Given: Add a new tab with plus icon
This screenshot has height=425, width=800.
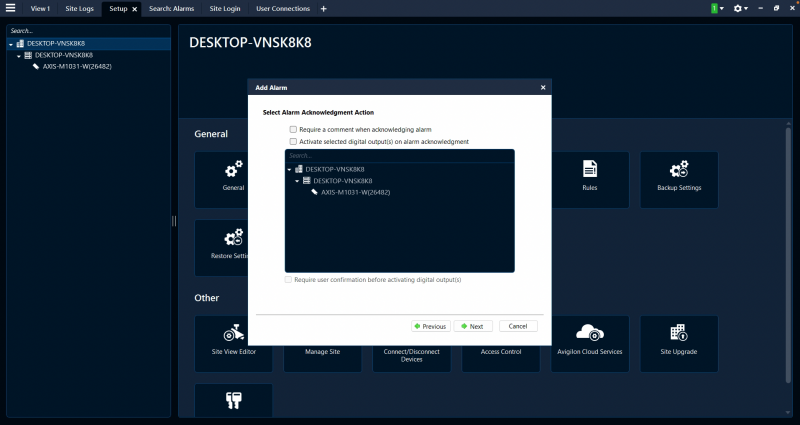Looking at the screenshot, I should [x=323, y=9].
